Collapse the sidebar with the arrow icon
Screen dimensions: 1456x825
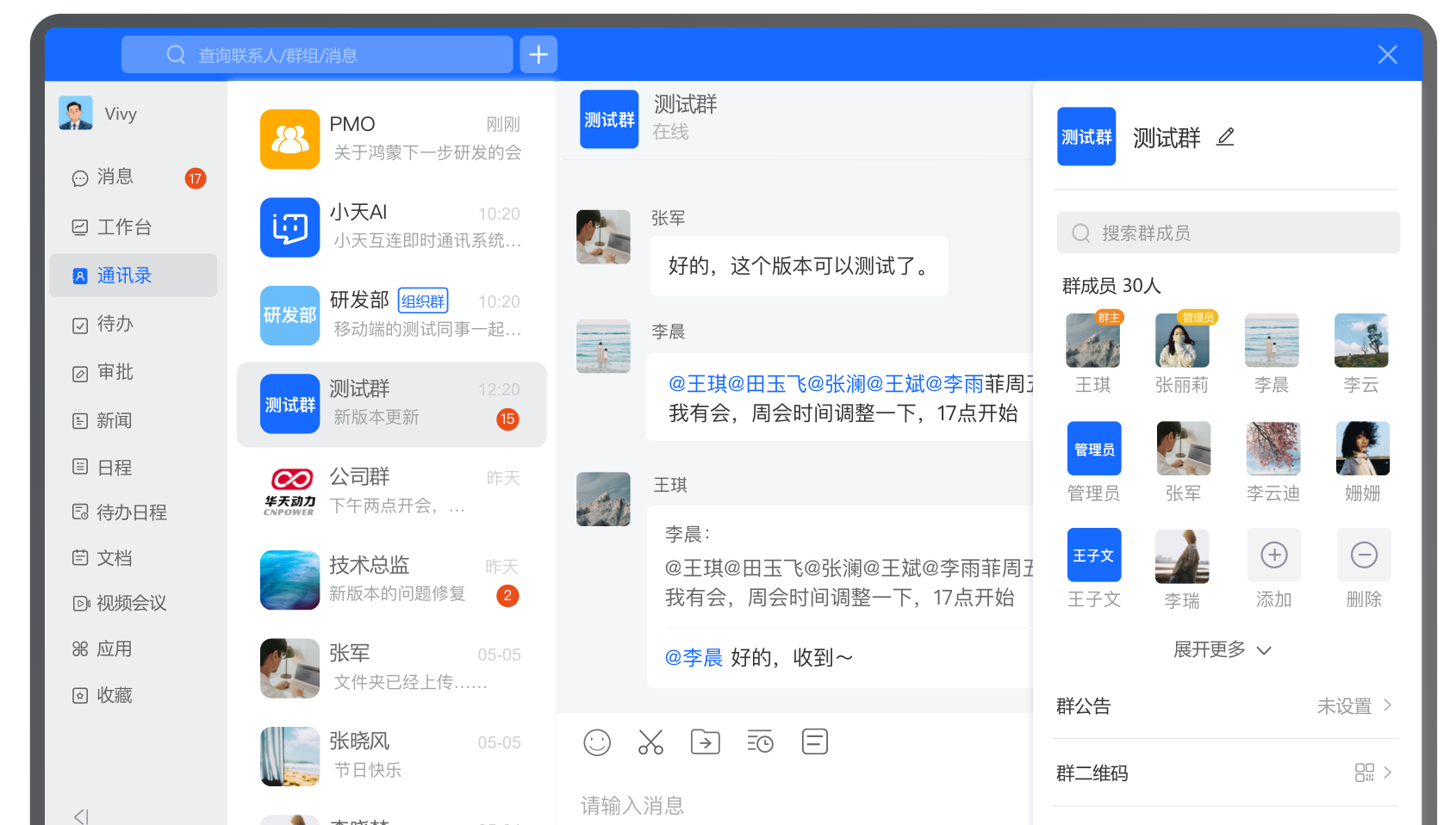tap(81, 816)
